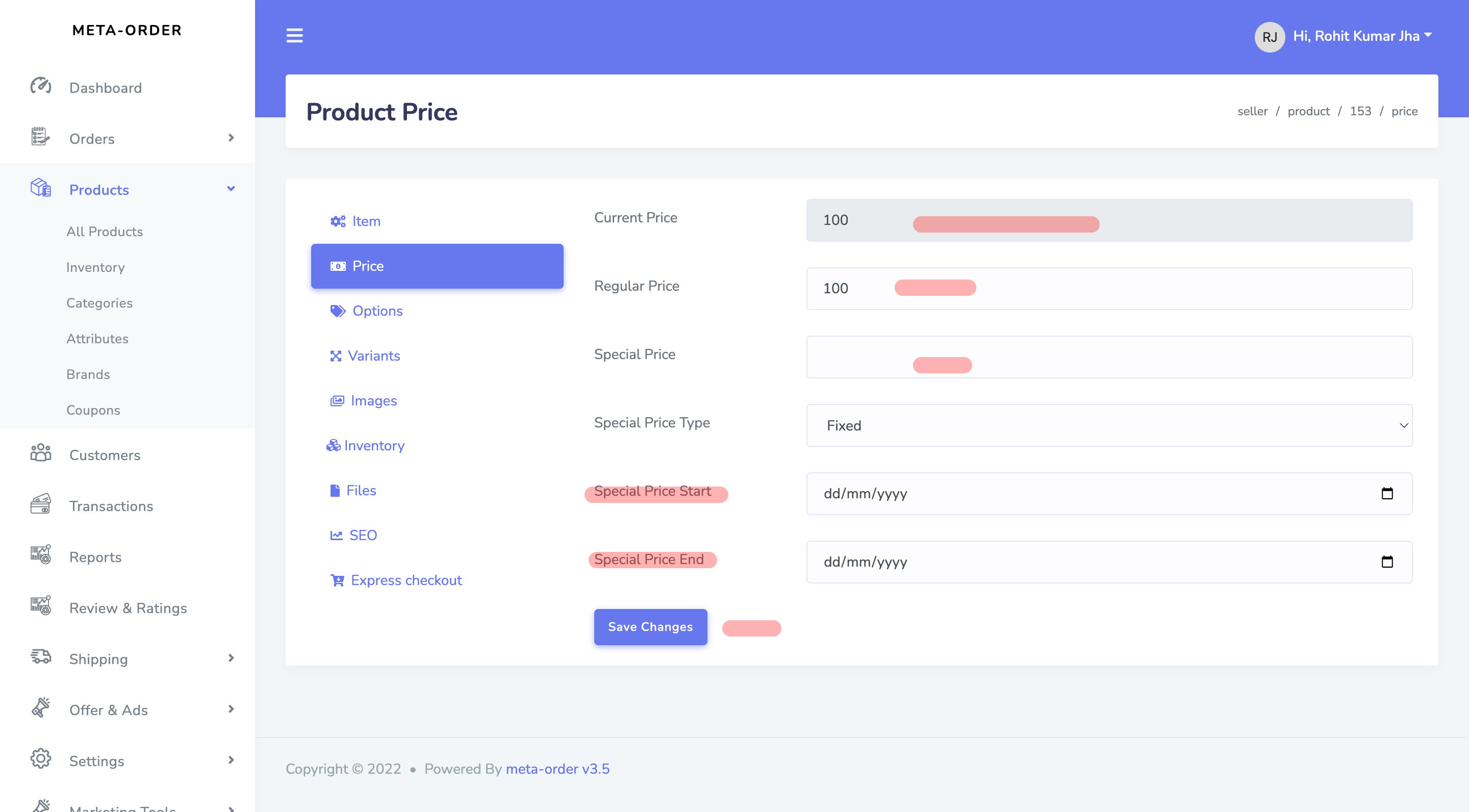
Task: Switch to the Options tab
Action: (377, 311)
